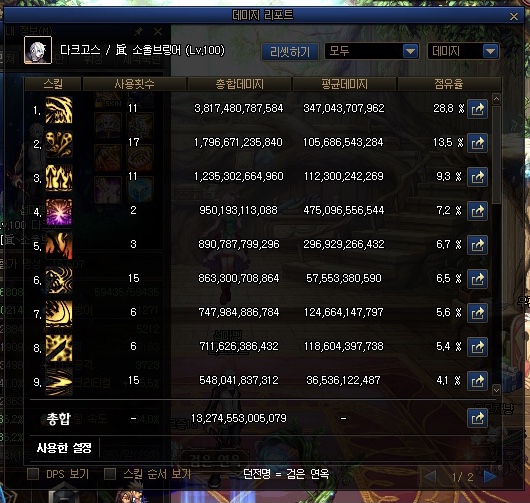Click the share icon for 4.1% skill row
This screenshot has height=503, width=530.
[477, 381]
